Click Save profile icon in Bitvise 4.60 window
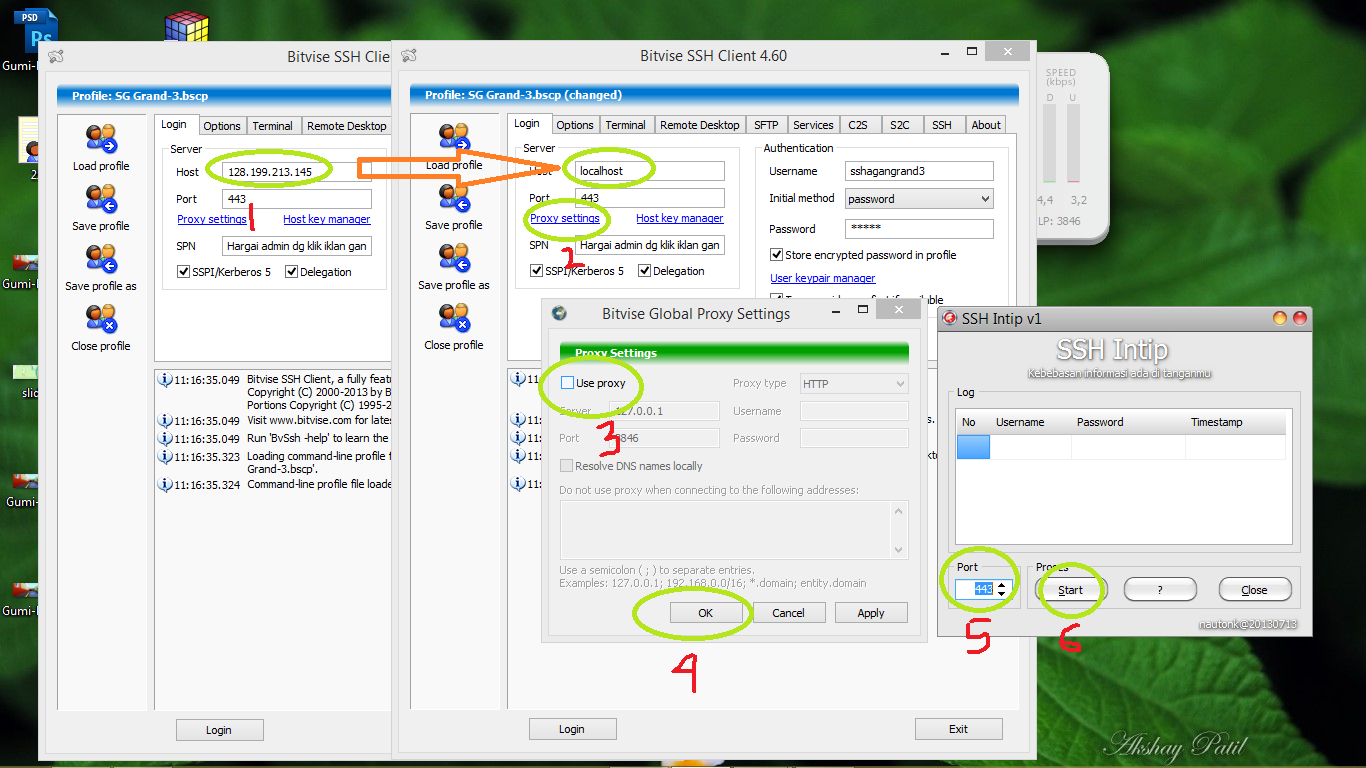The width and height of the screenshot is (1366, 768). (454, 198)
